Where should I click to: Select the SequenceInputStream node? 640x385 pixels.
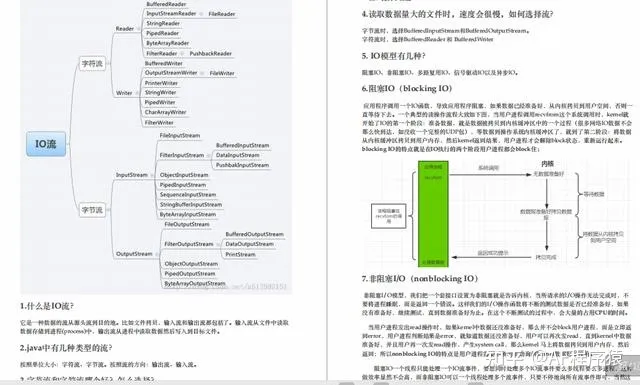[188, 195]
